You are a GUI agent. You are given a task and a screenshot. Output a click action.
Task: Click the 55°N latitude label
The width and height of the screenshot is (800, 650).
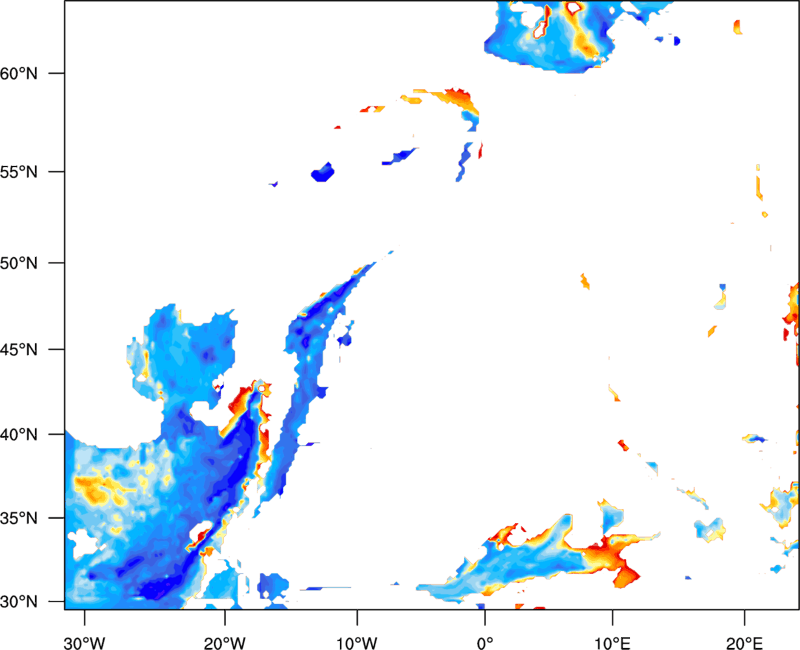pos(18,172)
